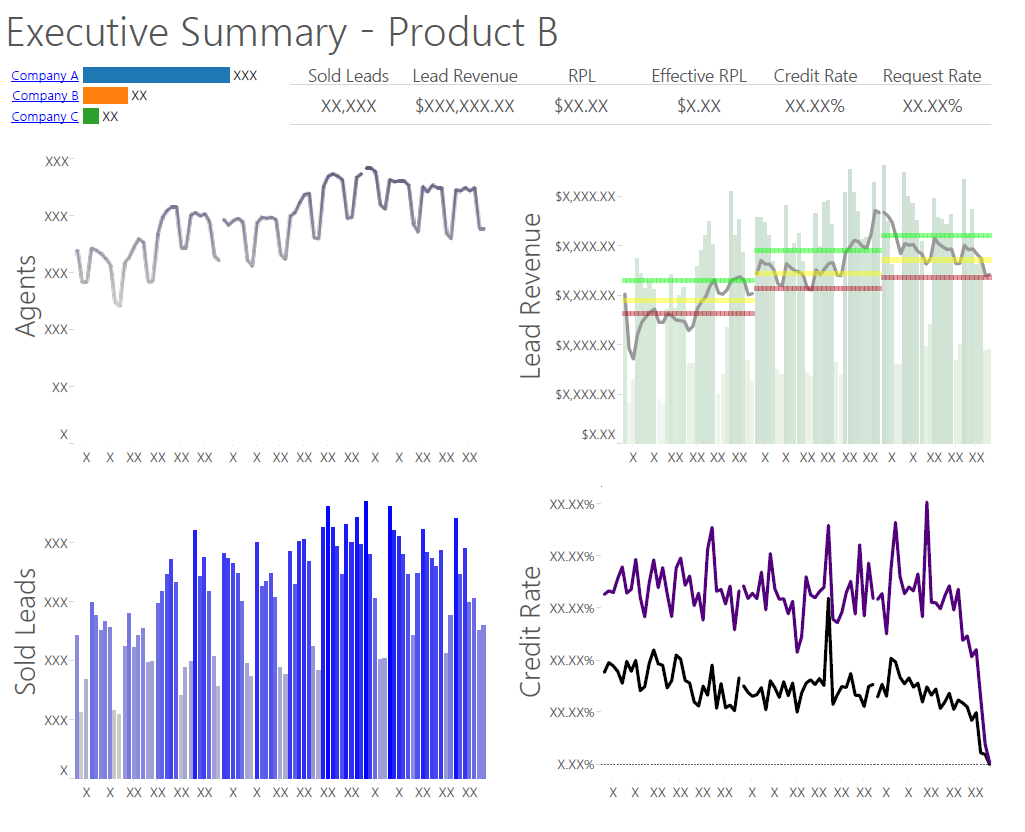
Task: Click the XXX label beside Company A bar
Action: pyautogui.click(x=245, y=75)
